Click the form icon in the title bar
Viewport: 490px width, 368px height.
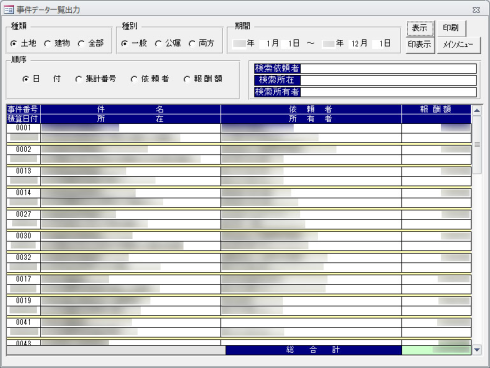[8, 10]
